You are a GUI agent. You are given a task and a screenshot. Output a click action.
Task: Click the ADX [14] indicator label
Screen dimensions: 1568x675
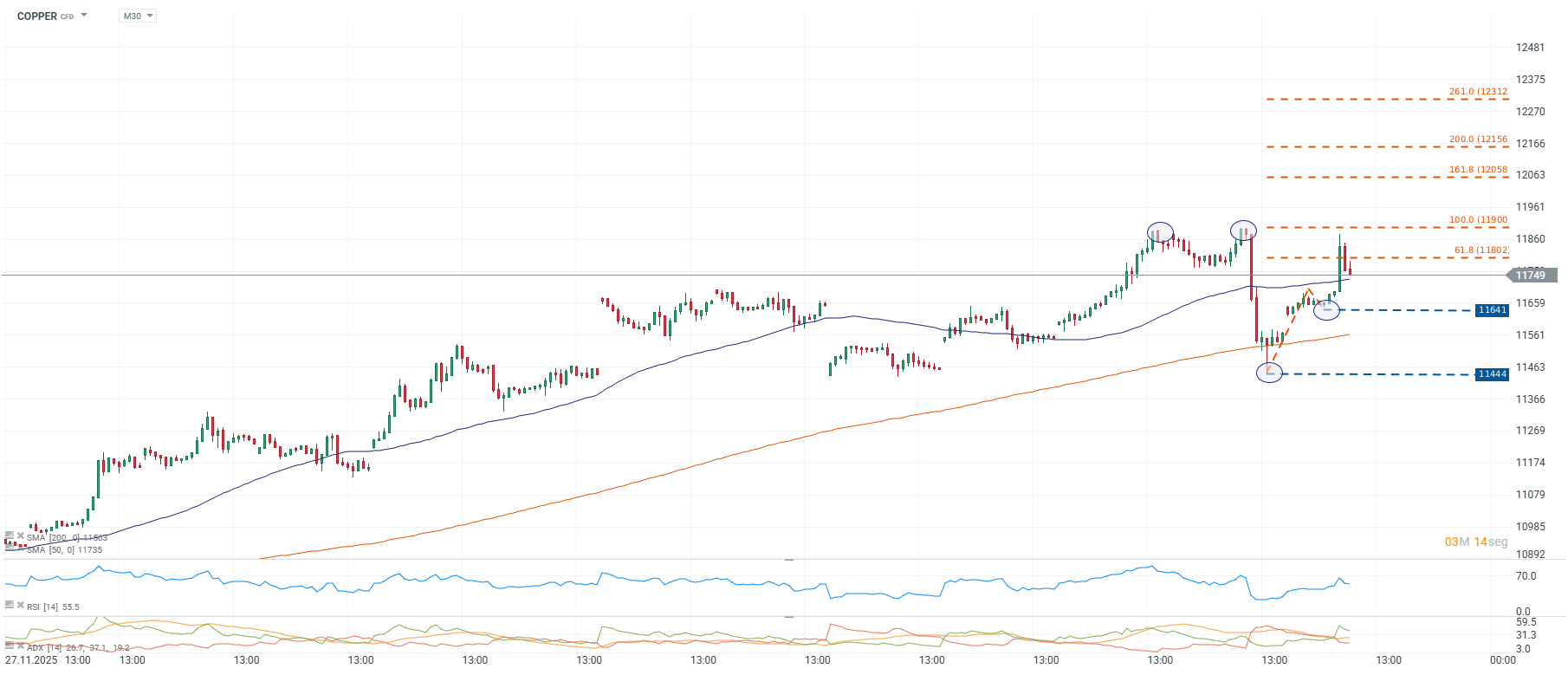point(78,647)
